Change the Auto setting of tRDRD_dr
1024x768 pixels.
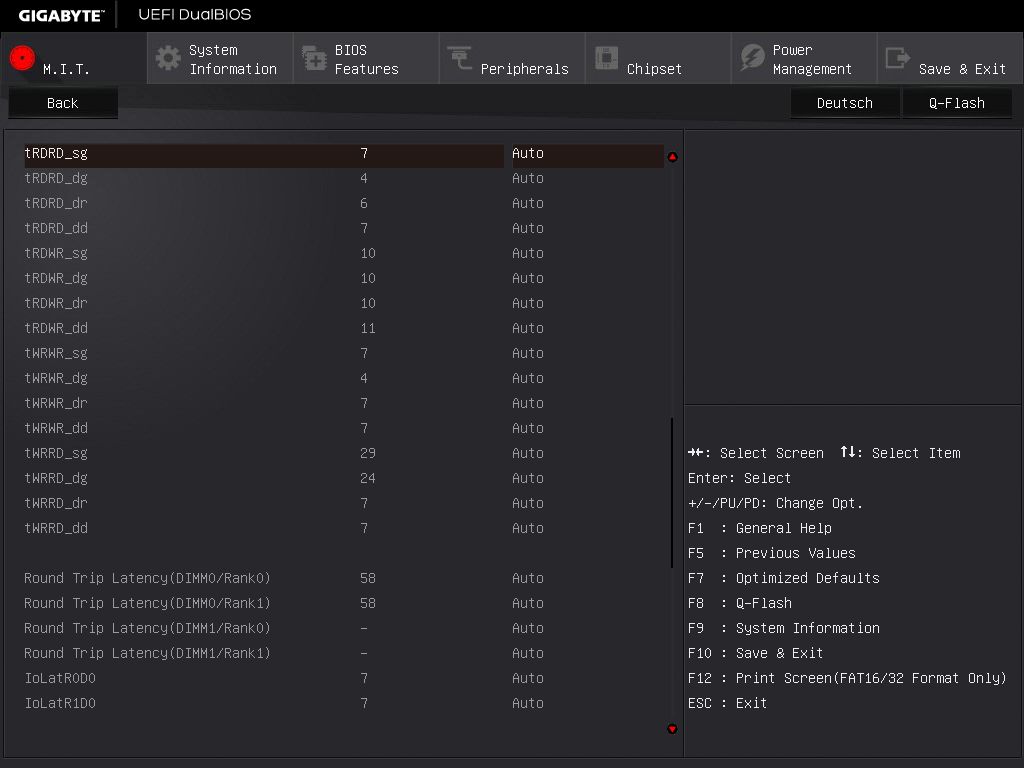point(528,203)
